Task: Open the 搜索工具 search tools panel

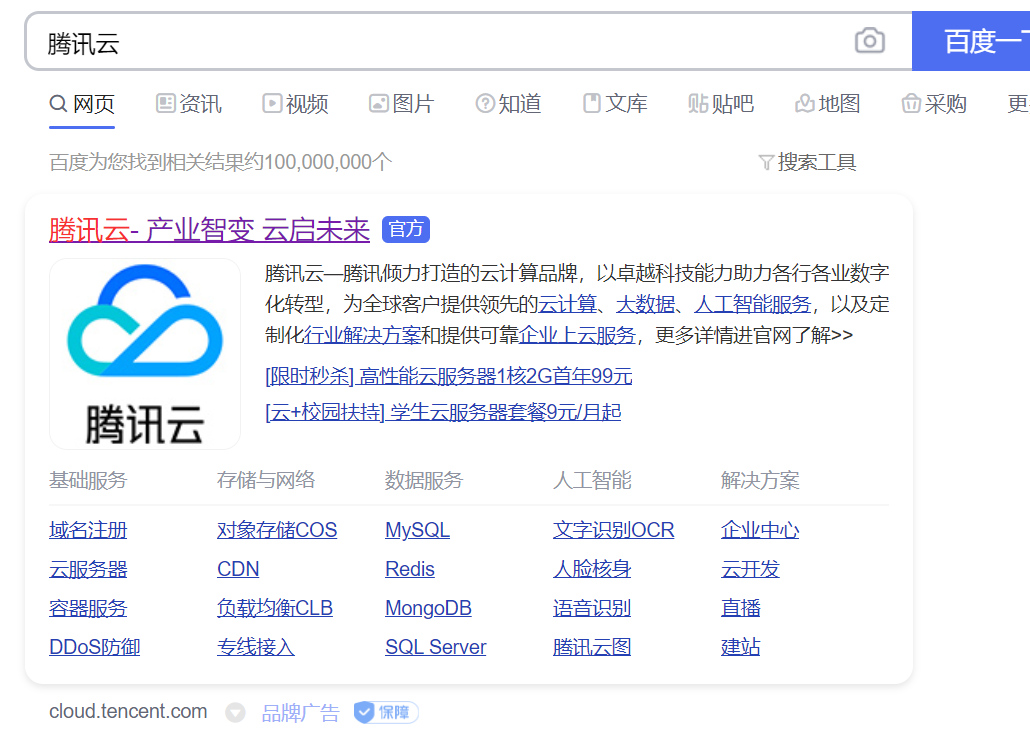Action: (x=818, y=162)
